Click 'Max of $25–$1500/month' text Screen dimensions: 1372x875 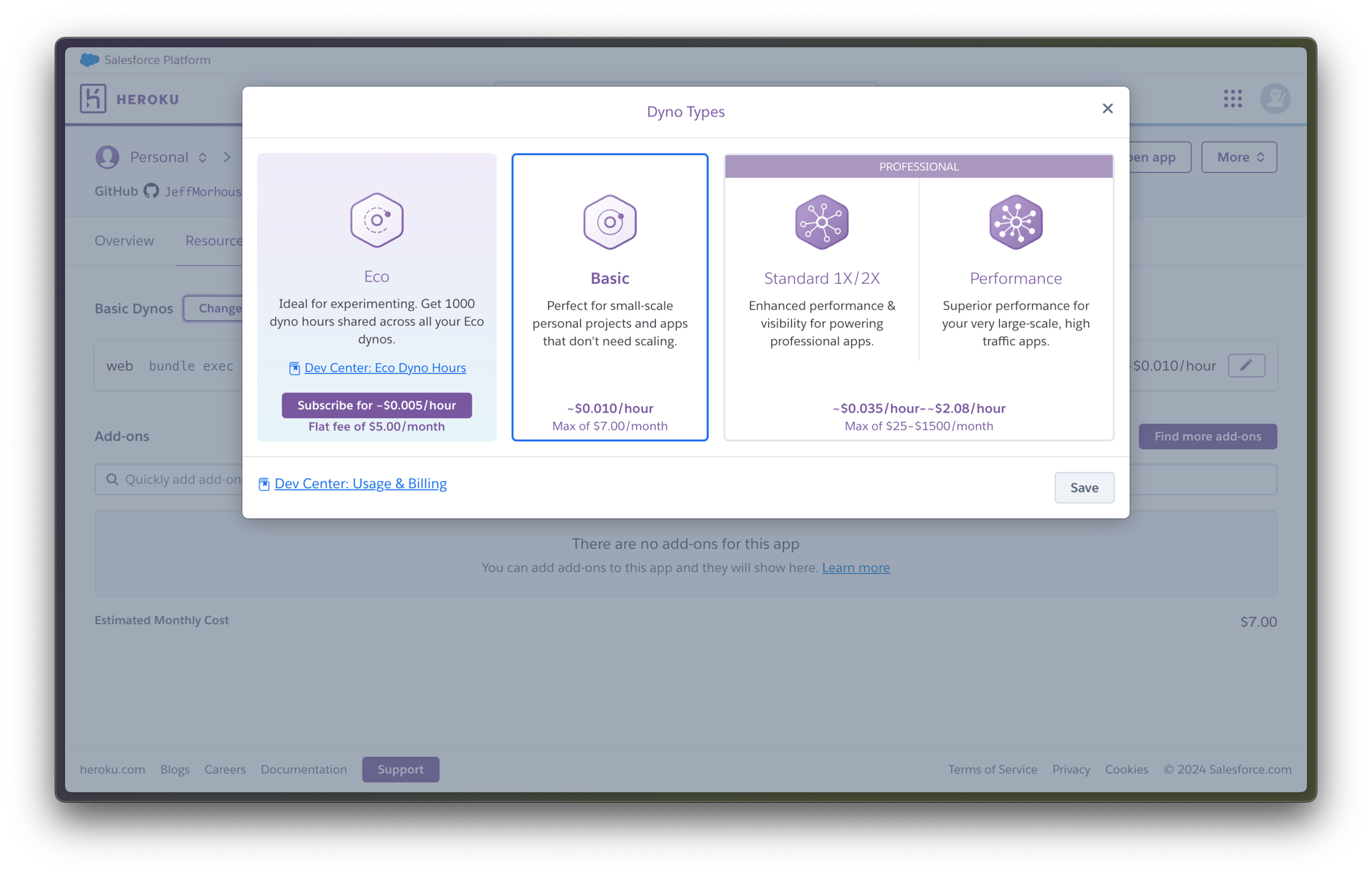coord(919,426)
